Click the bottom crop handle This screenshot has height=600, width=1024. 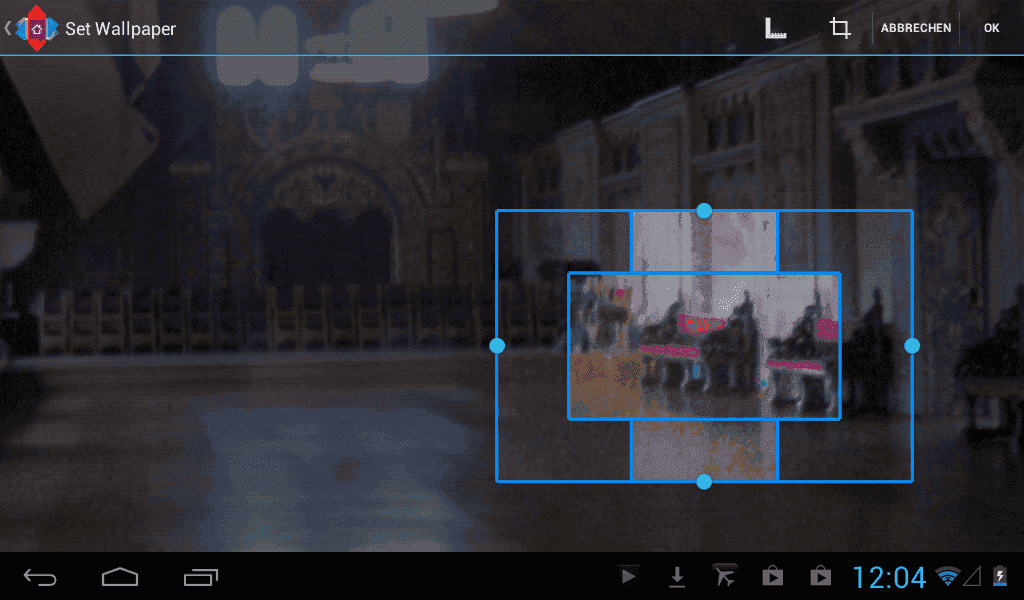pos(704,482)
